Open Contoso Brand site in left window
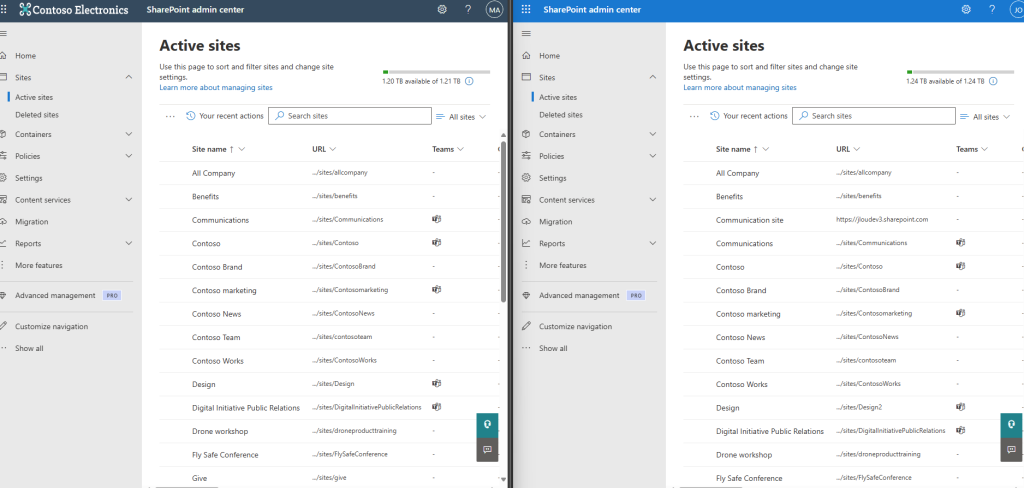This screenshot has height=488, width=1024. [217, 267]
